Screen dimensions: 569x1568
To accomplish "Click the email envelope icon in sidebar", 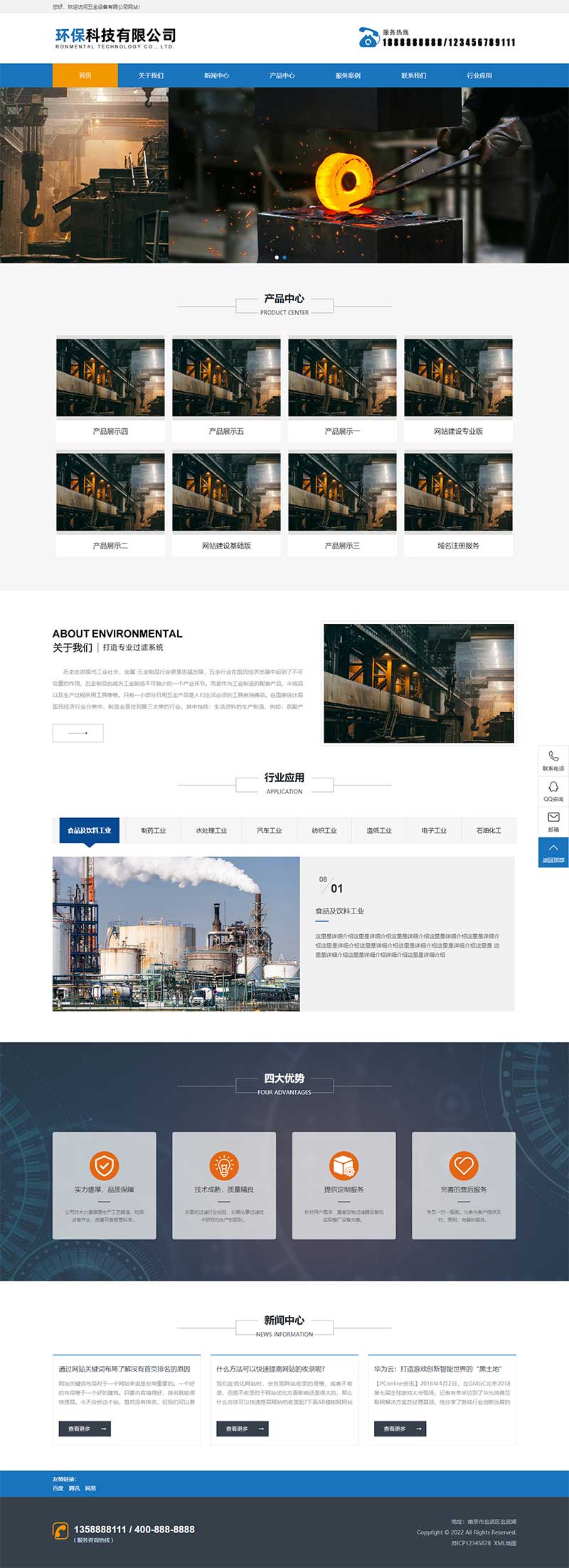I will click(553, 817).
